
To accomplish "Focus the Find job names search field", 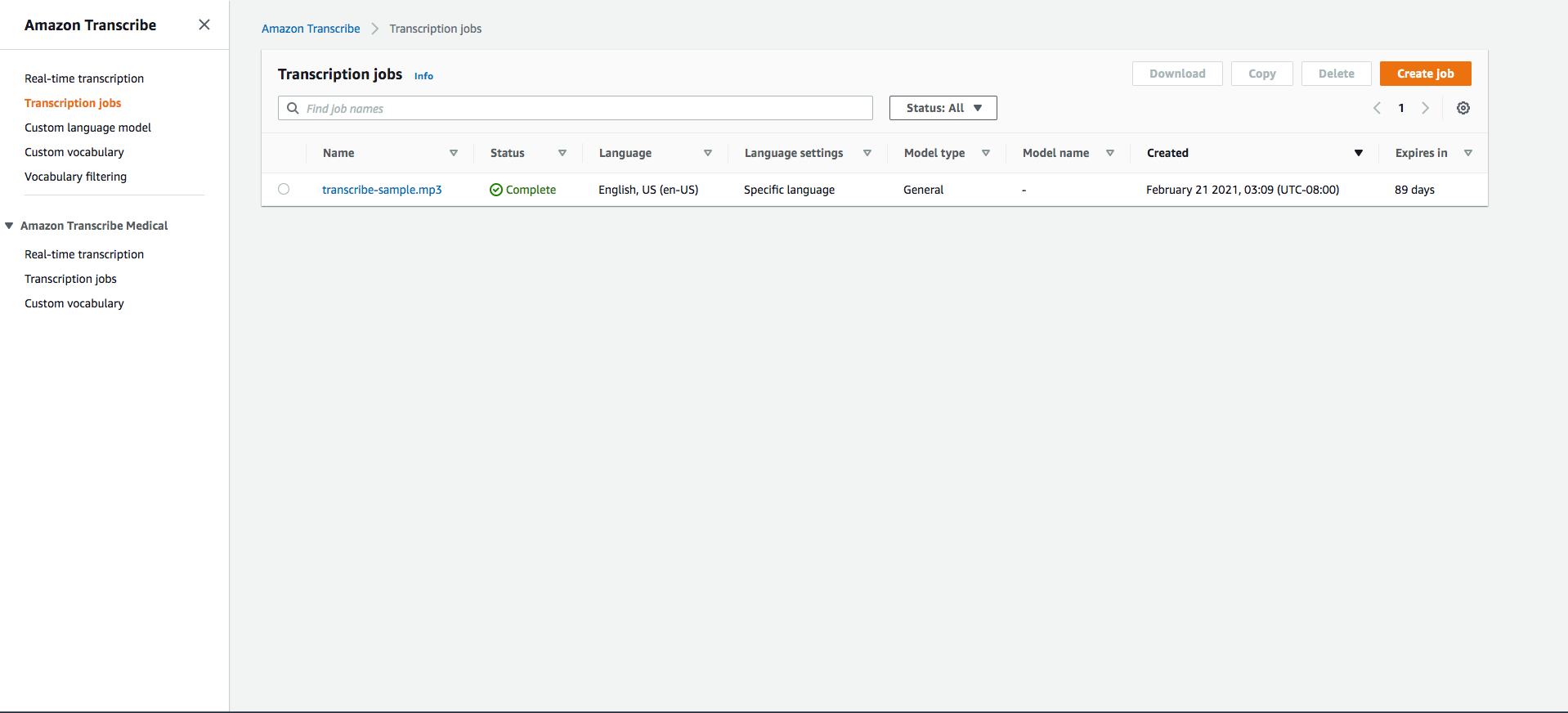I will coord(576,108).
